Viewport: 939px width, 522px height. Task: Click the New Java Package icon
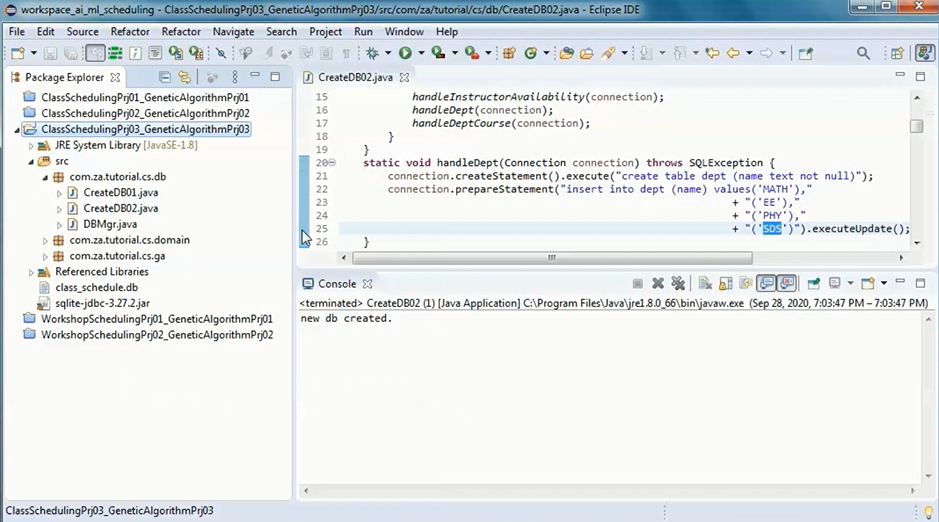coord(509,53)
